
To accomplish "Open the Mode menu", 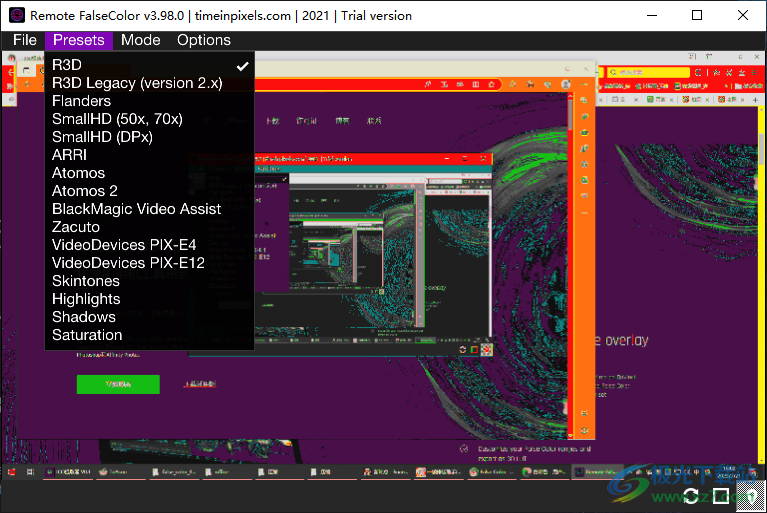I will pos(140,40).
